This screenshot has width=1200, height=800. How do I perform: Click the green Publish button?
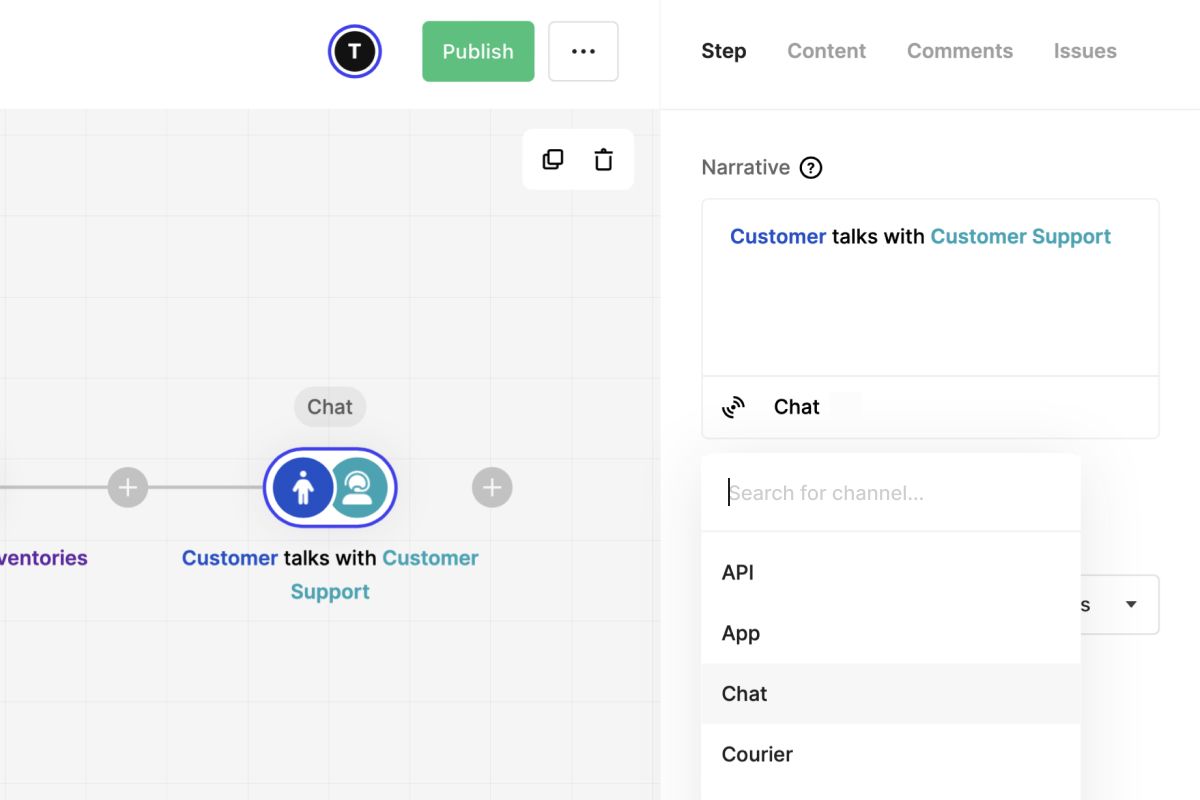click(x=478, y=51)
